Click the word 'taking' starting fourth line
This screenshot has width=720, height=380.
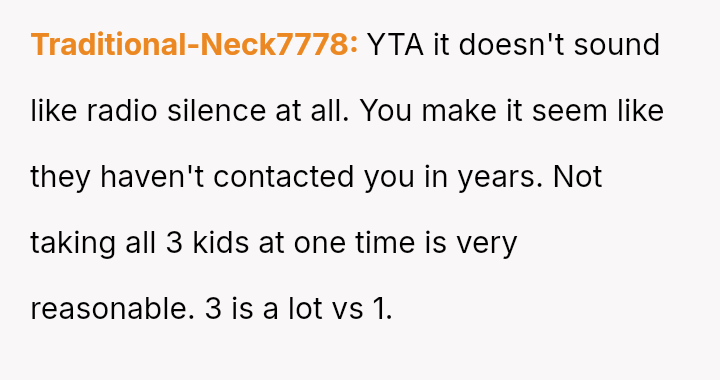point(73,243)
